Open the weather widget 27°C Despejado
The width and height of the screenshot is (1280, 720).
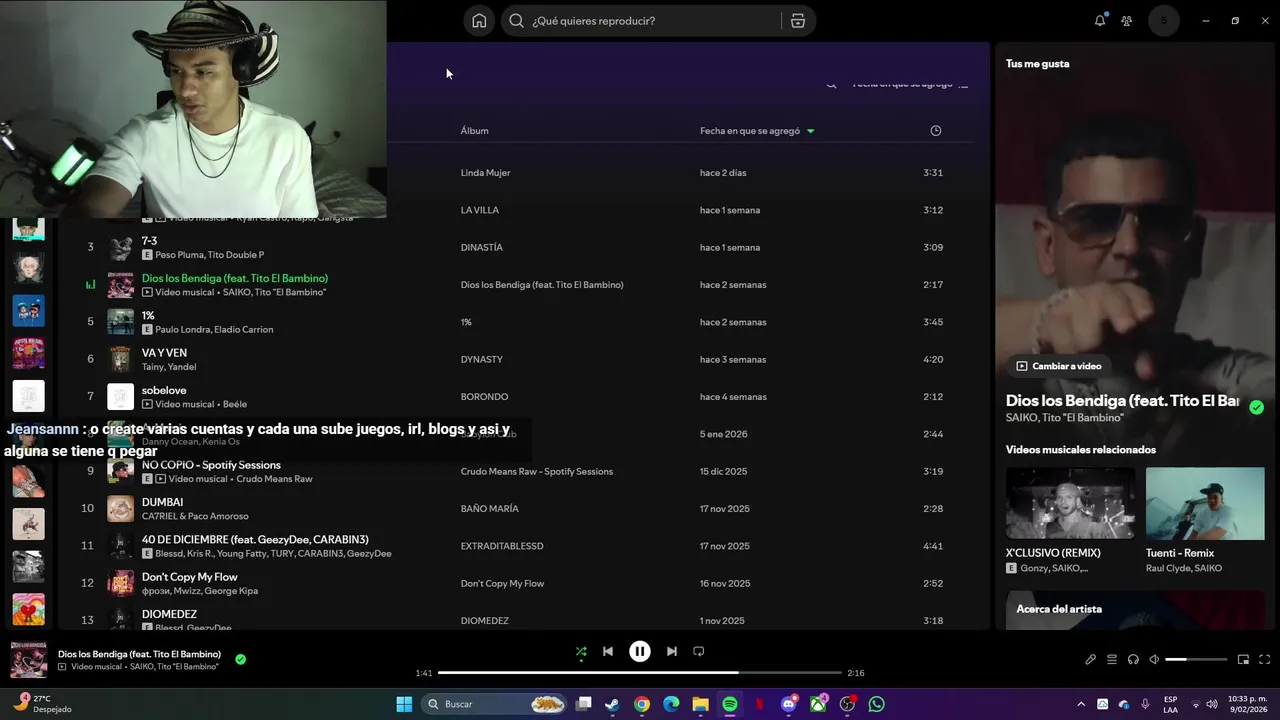(x=41, y=703)
